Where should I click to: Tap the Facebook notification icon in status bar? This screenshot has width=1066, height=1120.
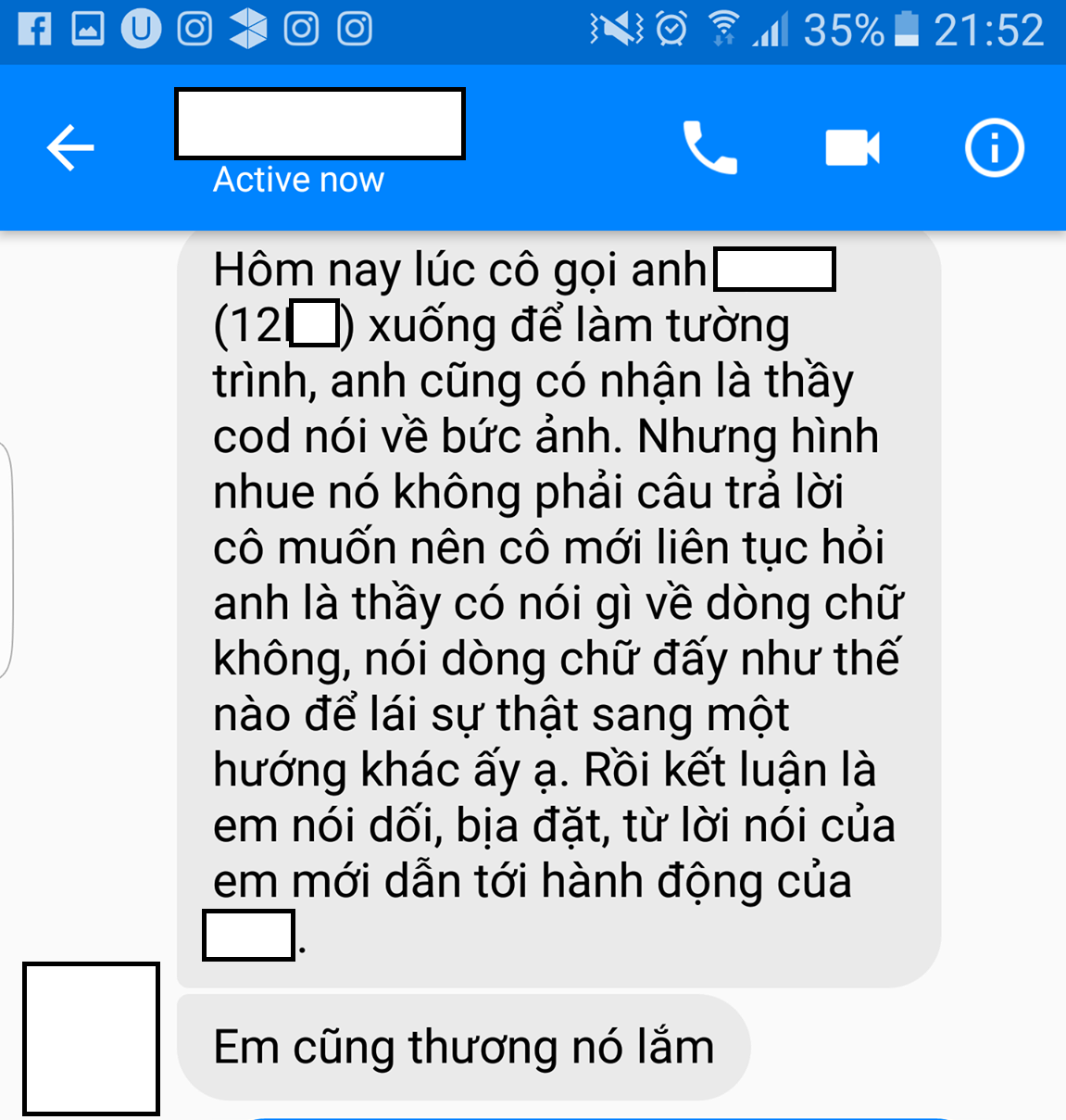pyautogui.click(x=34, y=30)
